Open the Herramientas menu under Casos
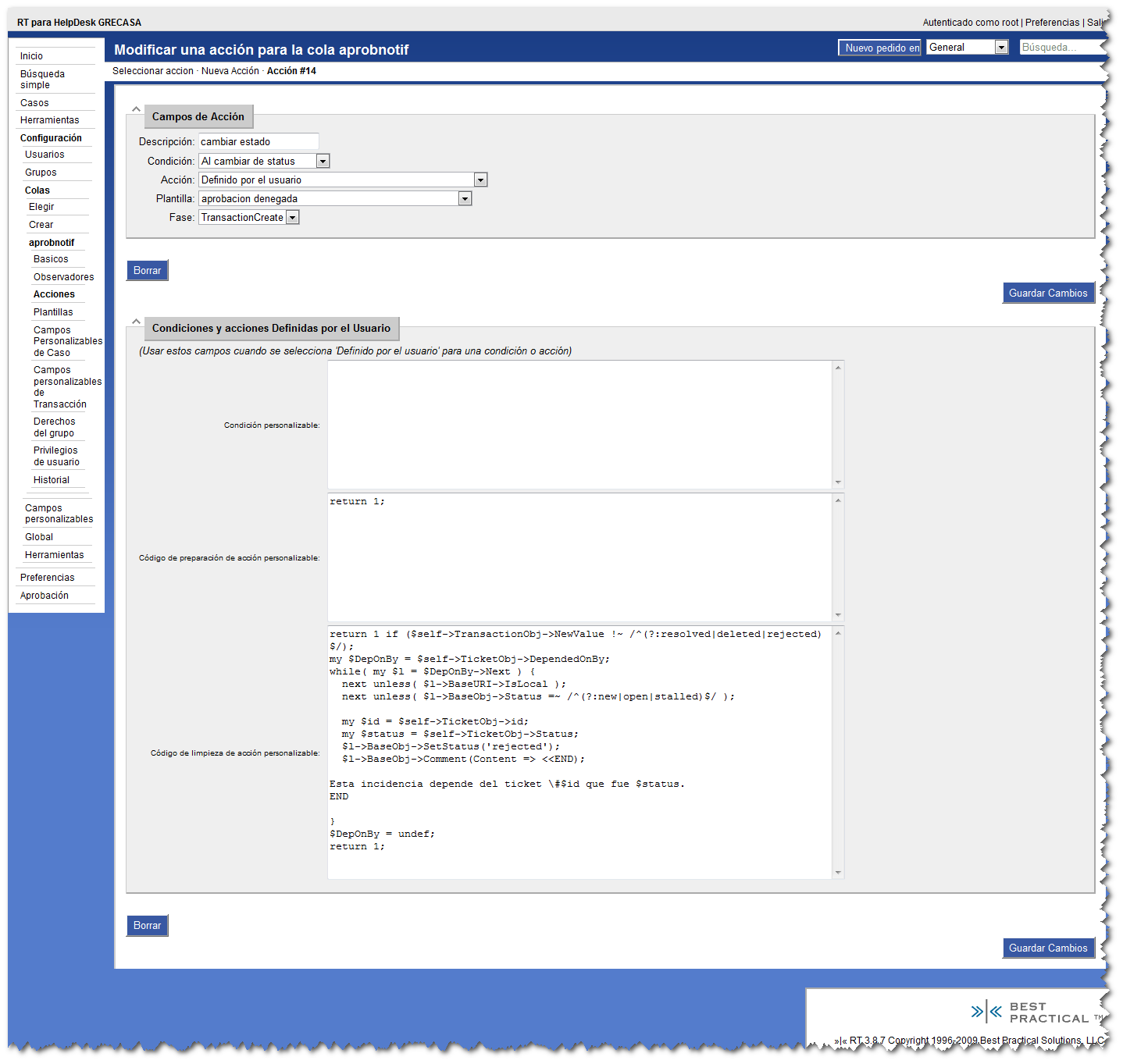 tap(49, 120)
